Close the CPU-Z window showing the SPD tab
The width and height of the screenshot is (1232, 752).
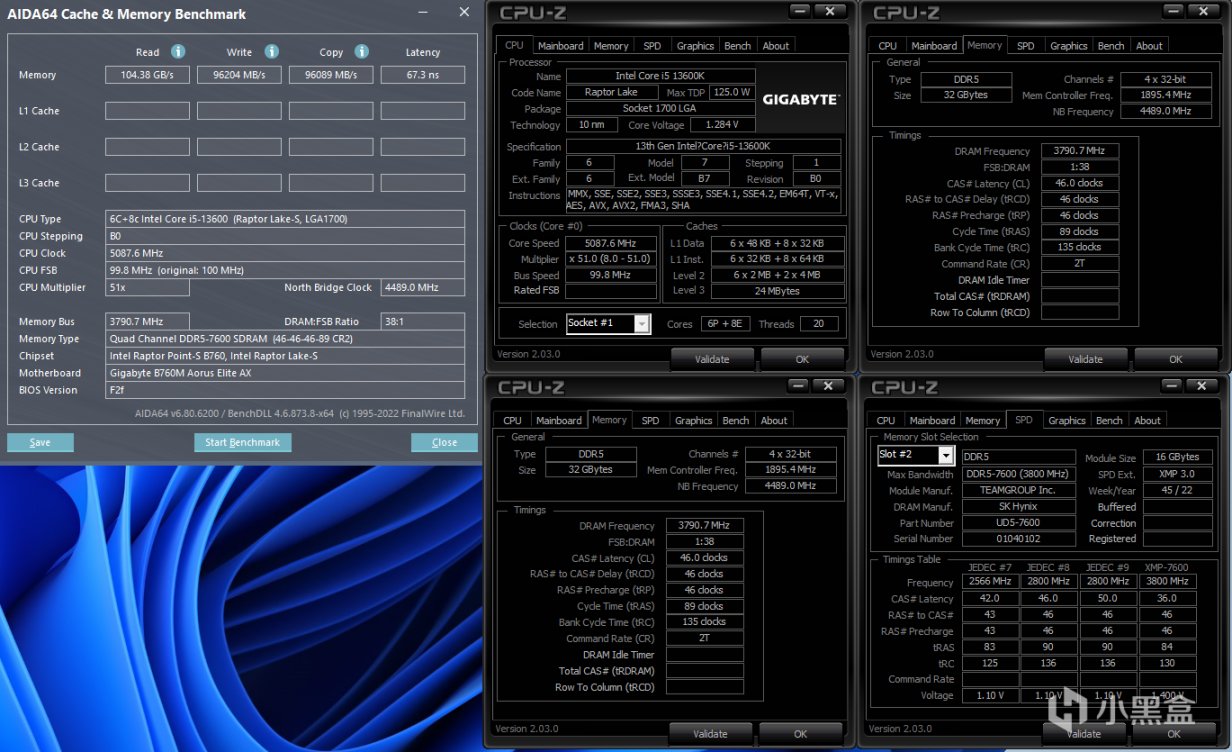[x=1203, y=387]
